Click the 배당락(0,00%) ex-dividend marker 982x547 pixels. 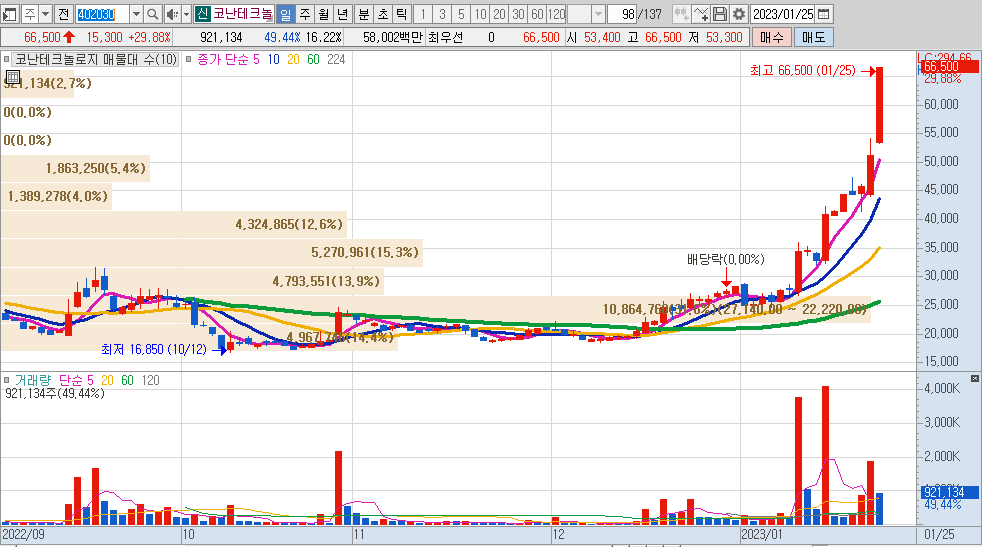pyautogui.click(x=725, y=259)
